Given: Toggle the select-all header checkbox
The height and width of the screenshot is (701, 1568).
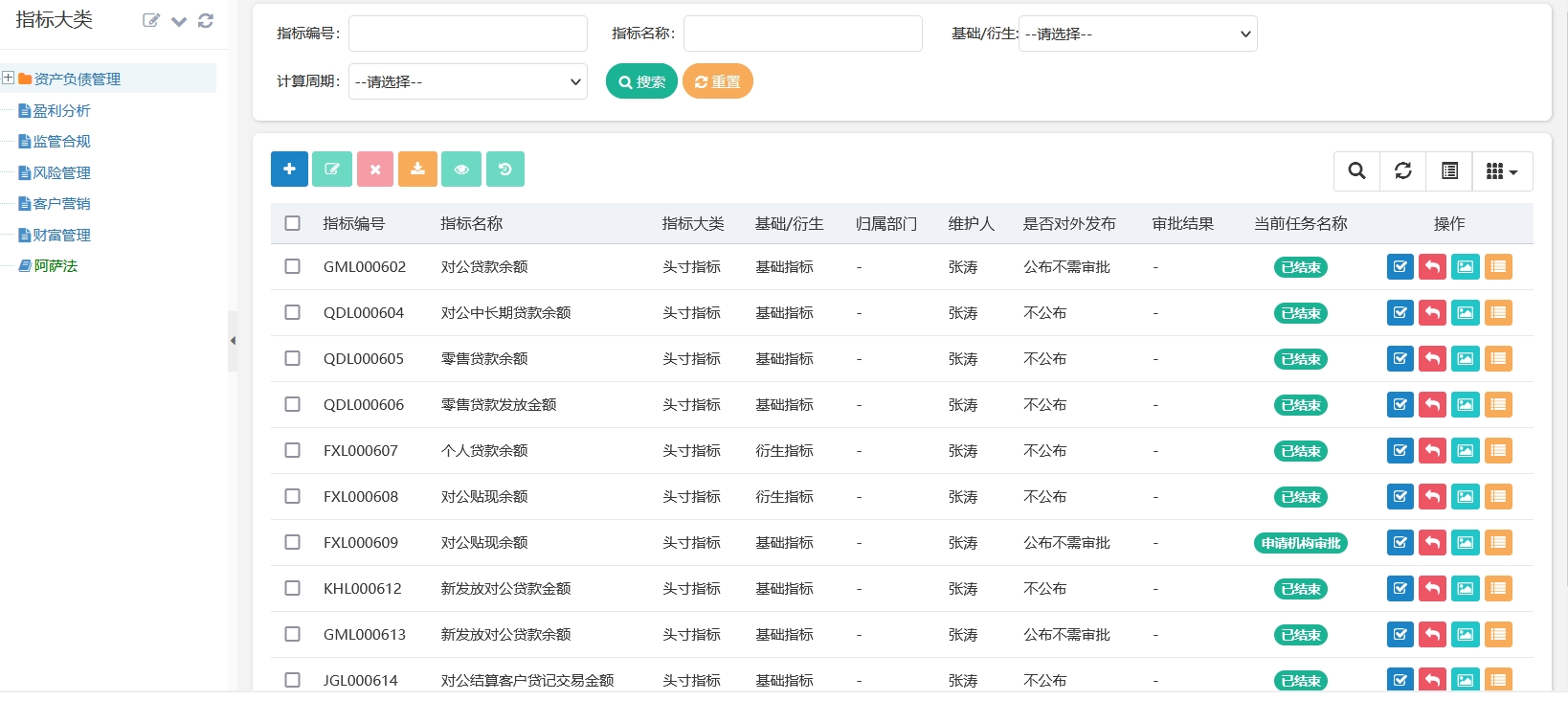Looking at the screenshot, I should [293, 223].
